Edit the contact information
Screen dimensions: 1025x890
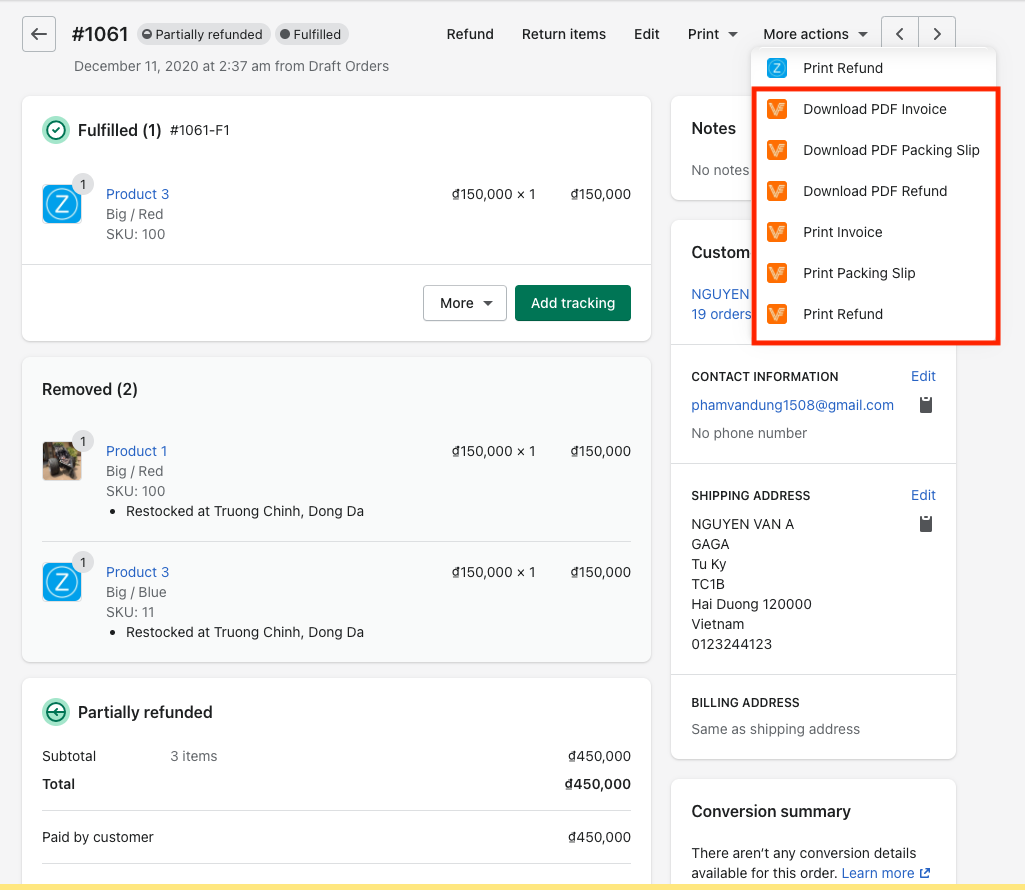[x=923, y=376]
